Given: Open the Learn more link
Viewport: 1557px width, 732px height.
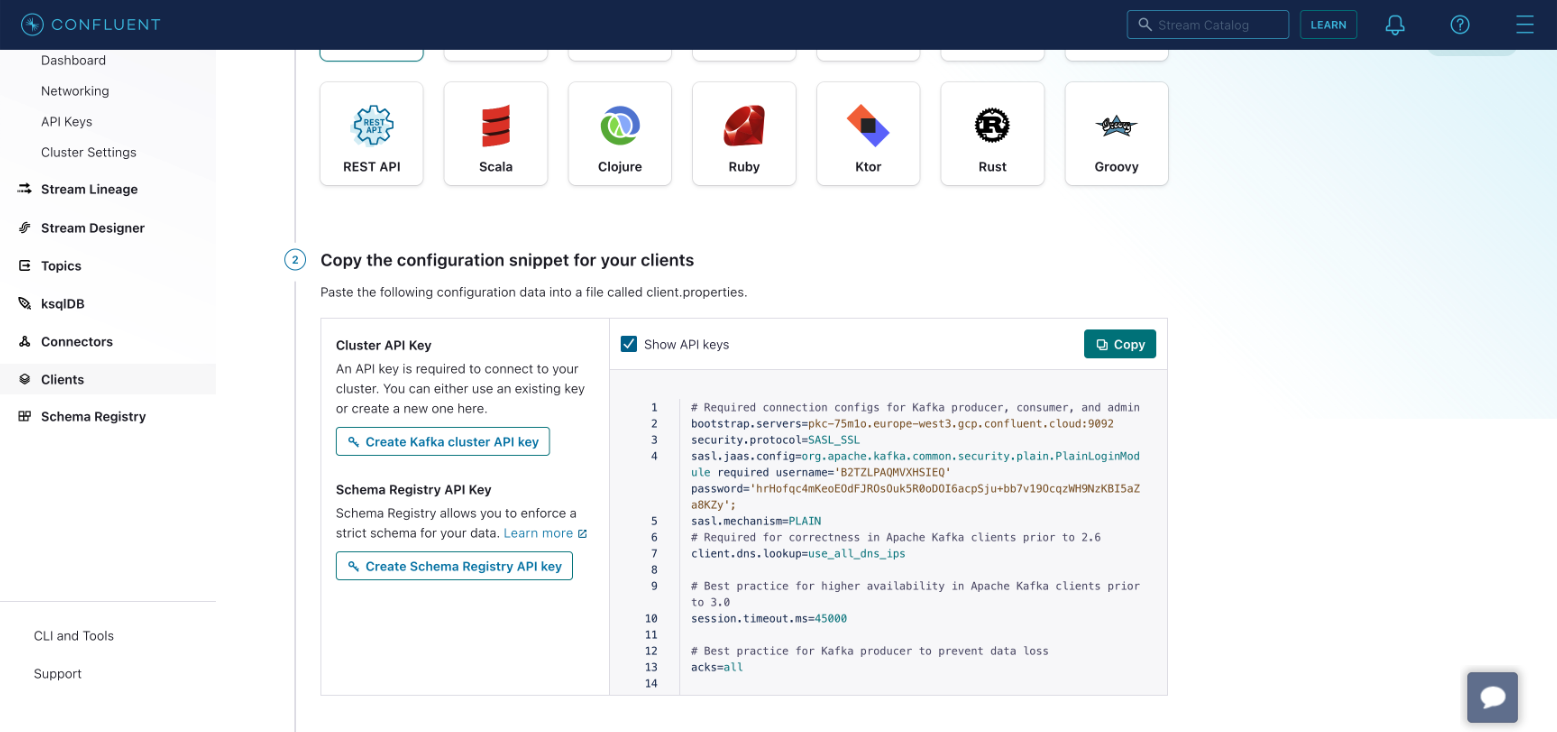Looking at the screenshot, I should tap(545, 533).
